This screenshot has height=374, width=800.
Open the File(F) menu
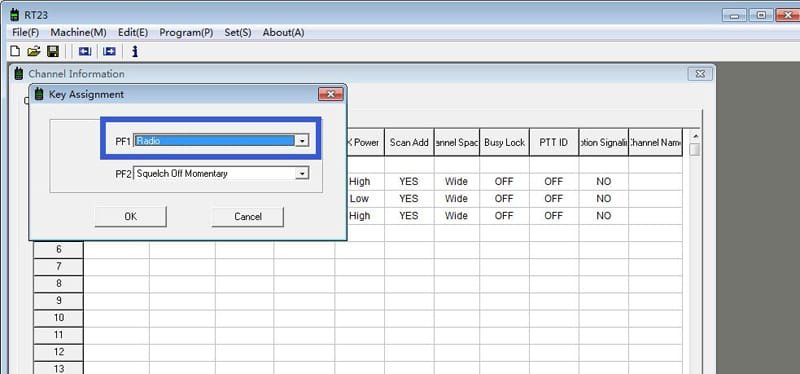click(x=26, y=33)
